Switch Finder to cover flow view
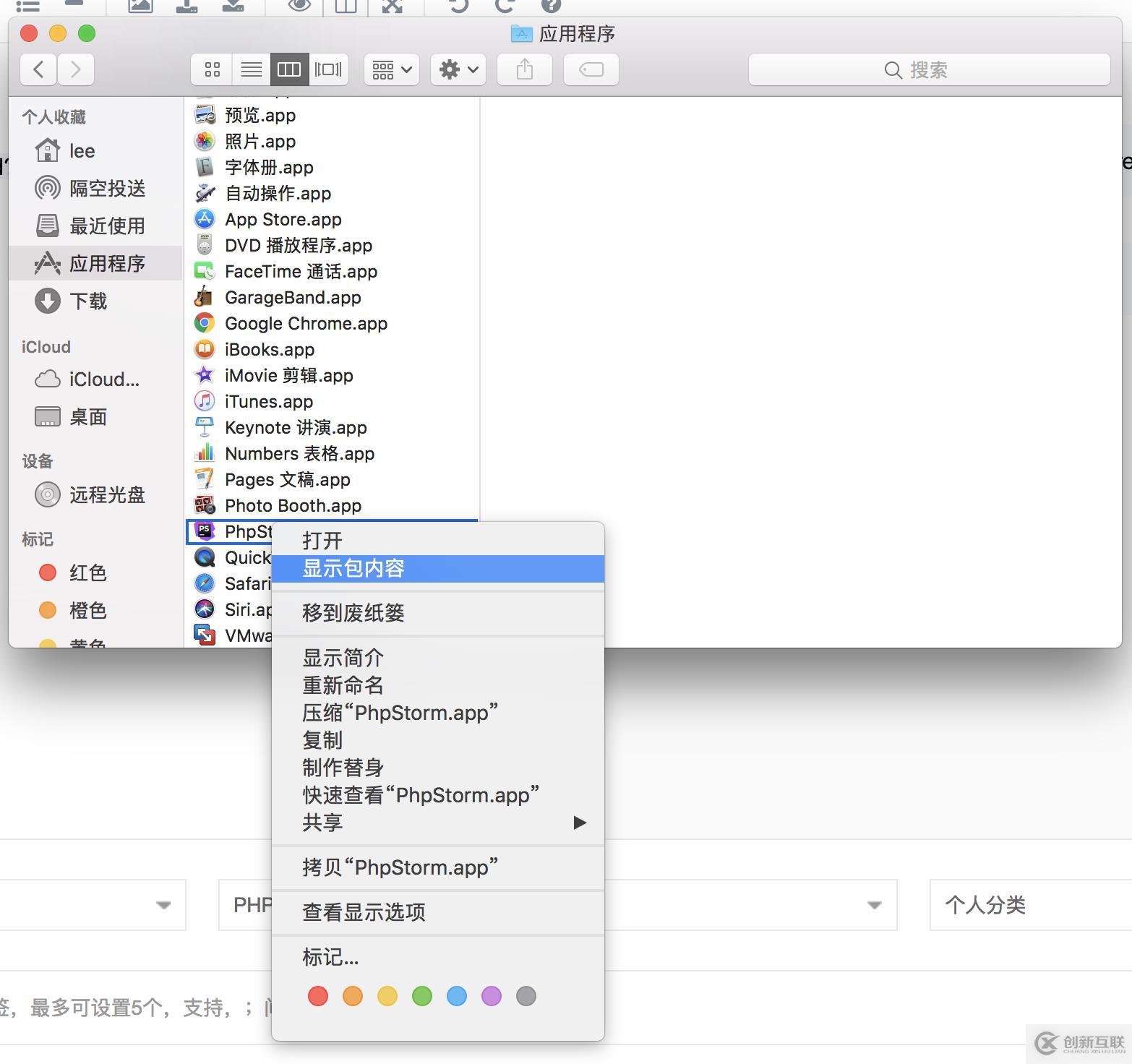This screenshot has width=1132, height=1064. point(328,69)
